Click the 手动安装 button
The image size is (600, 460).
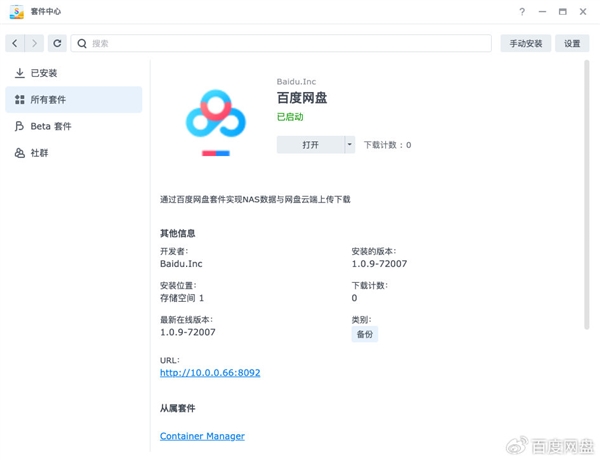coord(525,44)
